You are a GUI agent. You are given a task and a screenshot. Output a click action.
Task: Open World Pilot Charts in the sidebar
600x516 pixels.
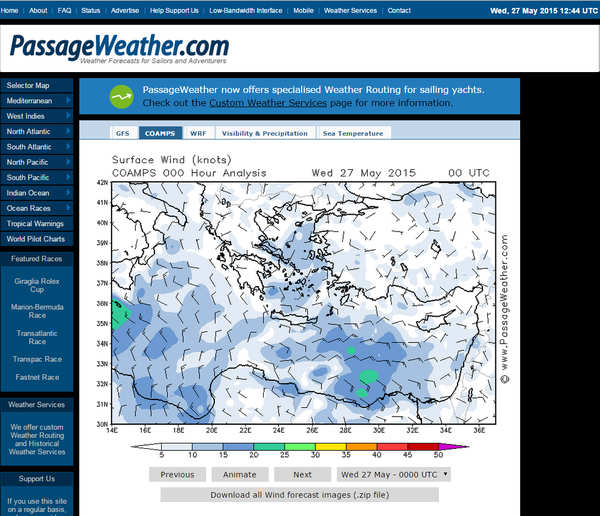(37, 239)
